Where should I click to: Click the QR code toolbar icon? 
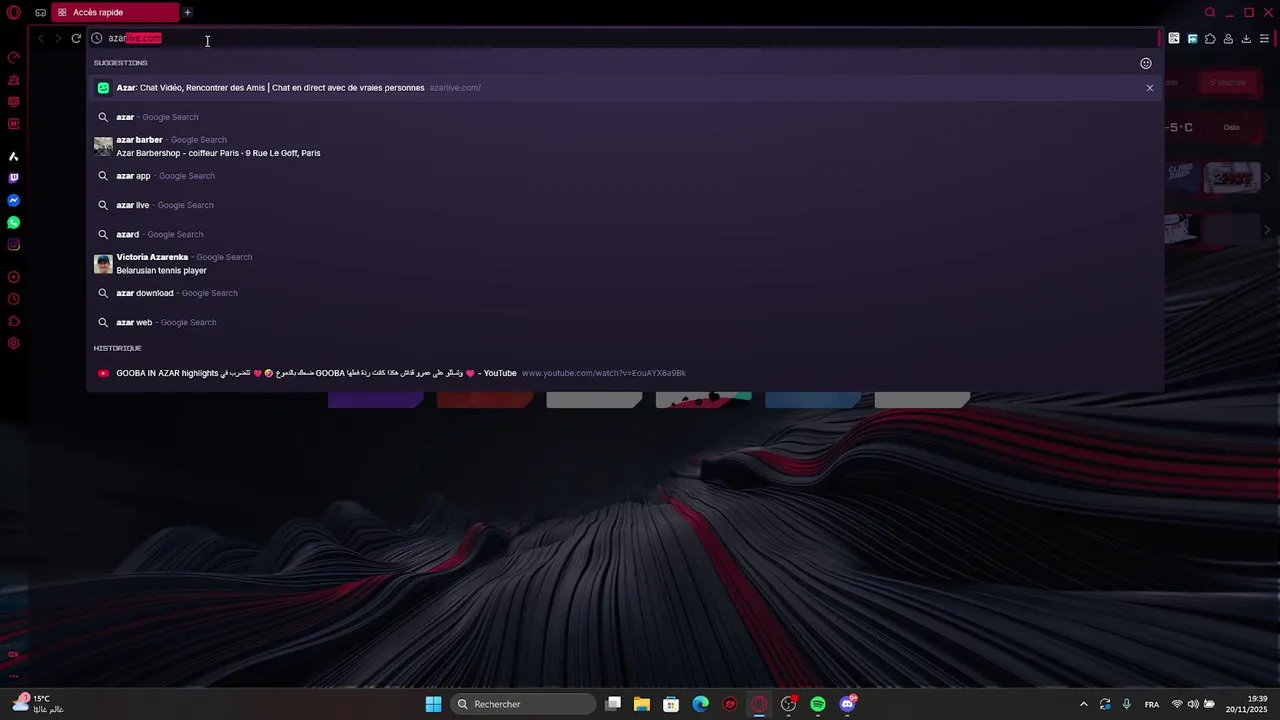click(1174, 39)
